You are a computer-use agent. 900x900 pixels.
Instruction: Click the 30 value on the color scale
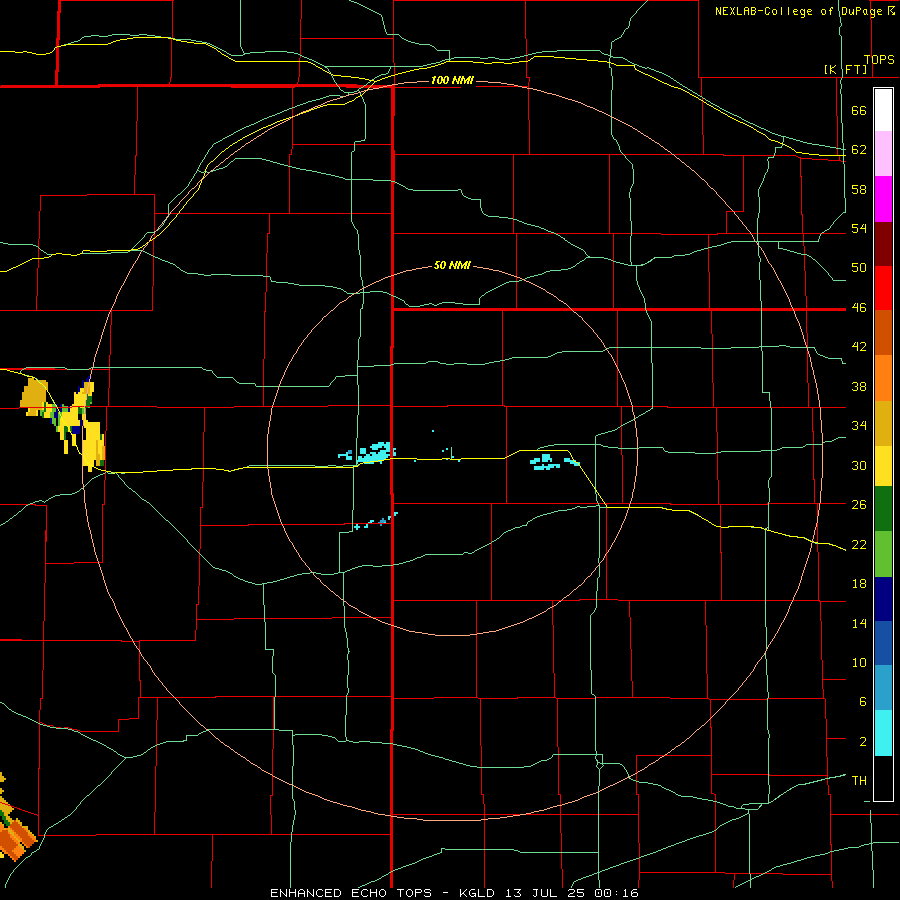[x=859, y=465]
